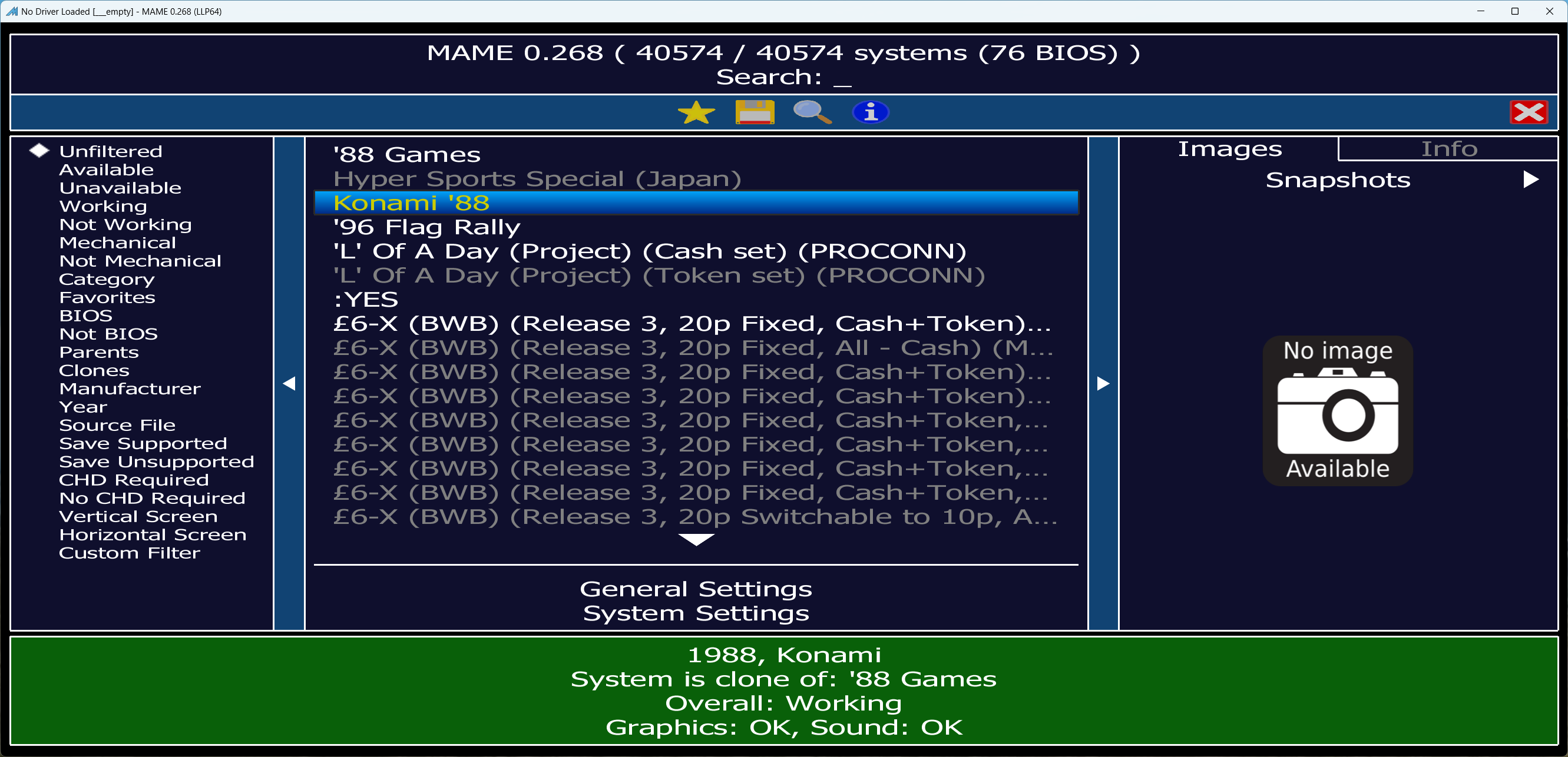Collapse the filter panel with left arrow
1568x757 pixels.
pos(289,383)
